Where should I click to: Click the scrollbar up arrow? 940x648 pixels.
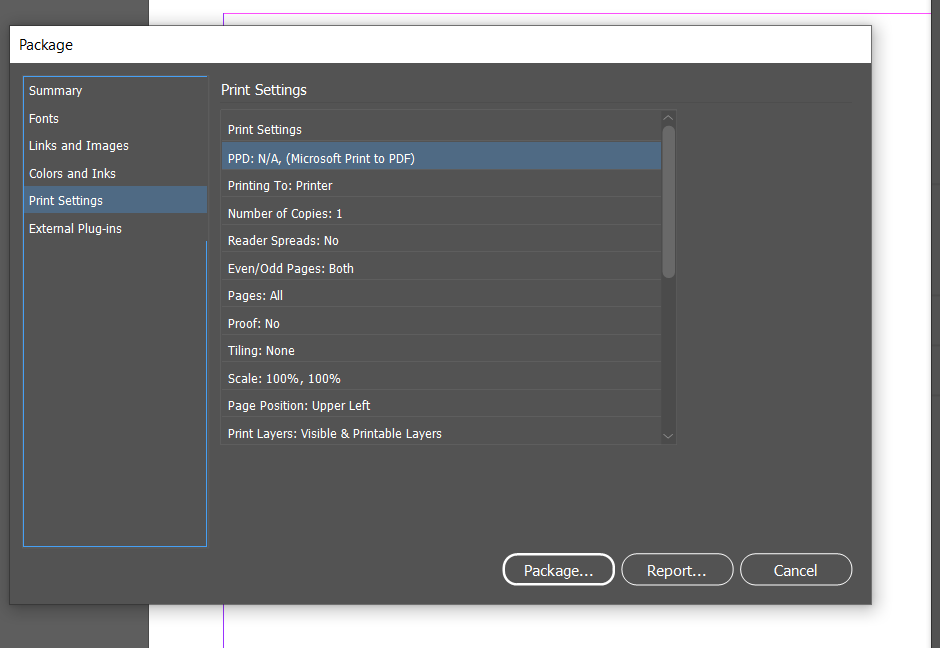point(668,117)
